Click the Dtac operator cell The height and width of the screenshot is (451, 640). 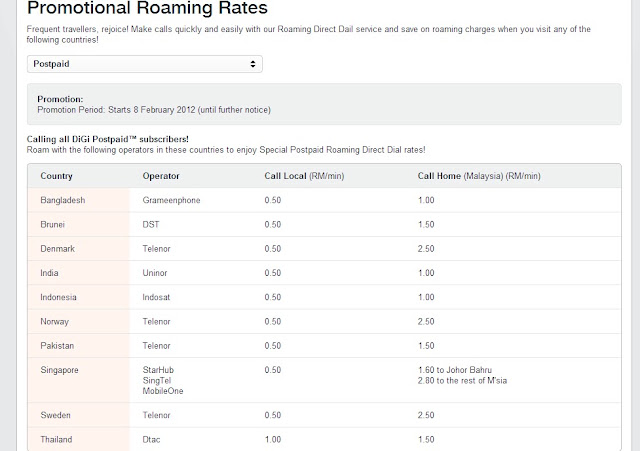point(151,440)
